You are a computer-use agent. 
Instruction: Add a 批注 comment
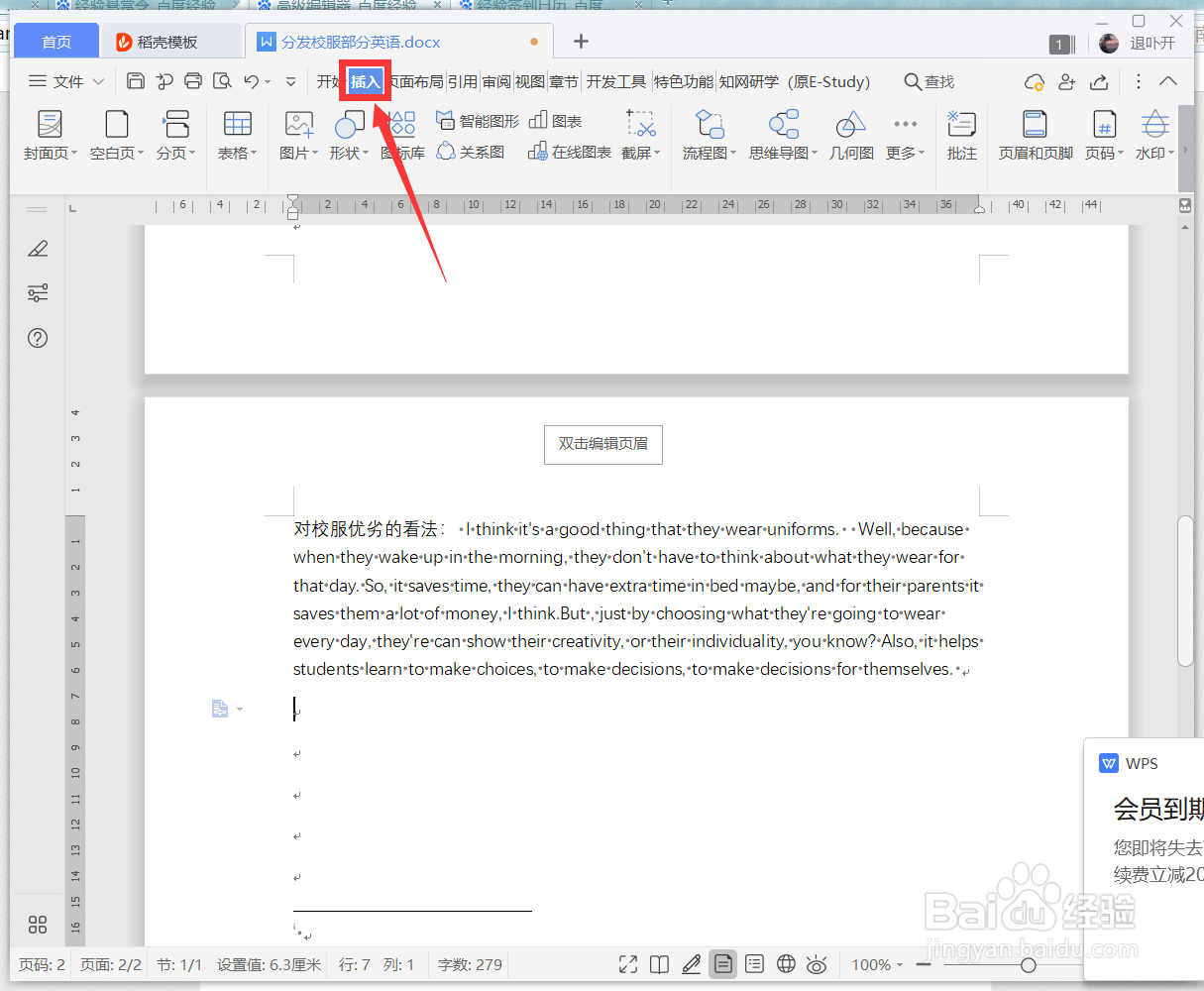point(960,136)
